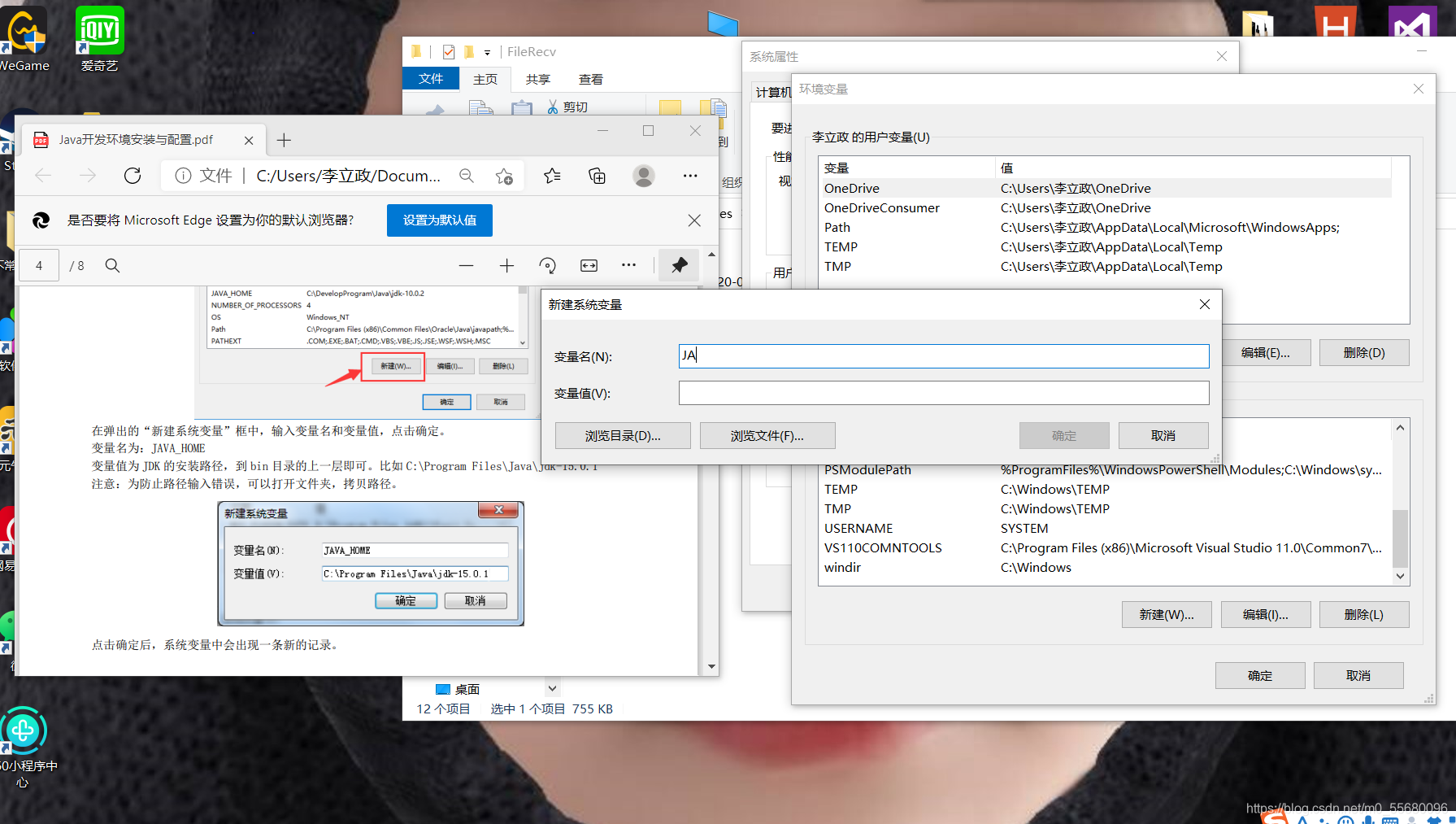
Task: Click the properties checkmark icon in explorer title
Action: pyautogui.click(x=449, y=52)
